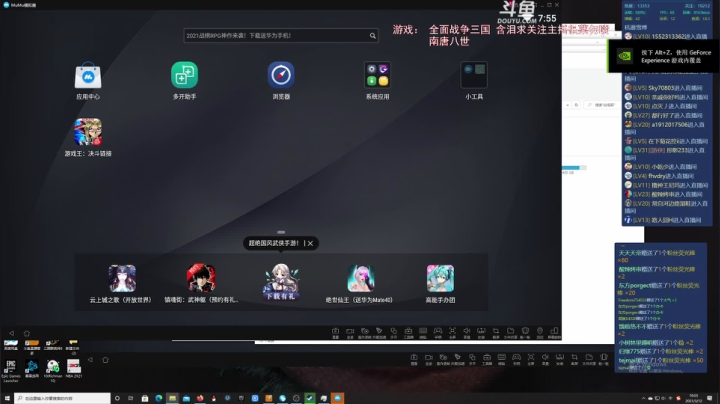Screen dimensions: 720x404
Task: Click Android home button in MuMu window
Action: [27, 333]
